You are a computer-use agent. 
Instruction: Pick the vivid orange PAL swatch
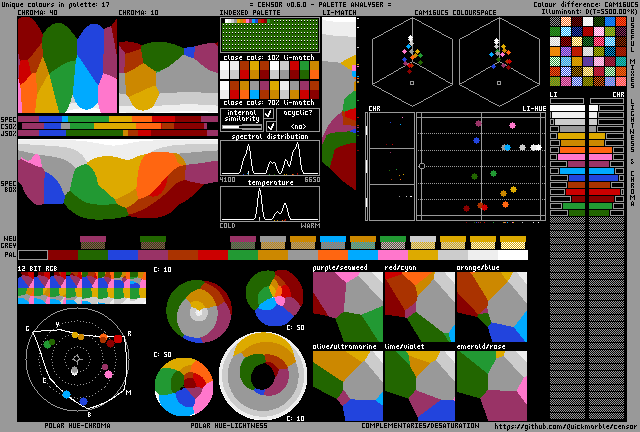pyautogui.click(x=333, y=255)
